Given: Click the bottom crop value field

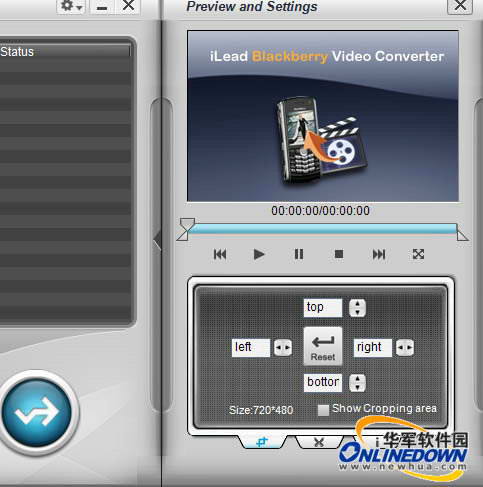Looking at the screenshot, I should point(323,382).
